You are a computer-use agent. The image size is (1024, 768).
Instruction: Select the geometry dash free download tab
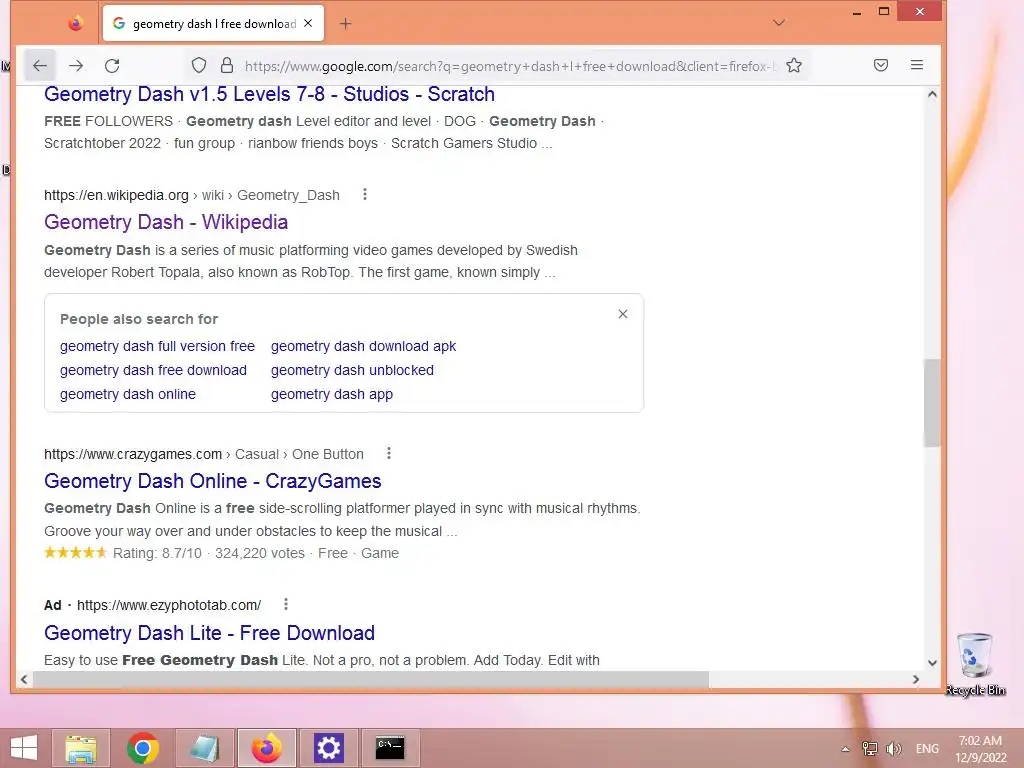[214, 24]
